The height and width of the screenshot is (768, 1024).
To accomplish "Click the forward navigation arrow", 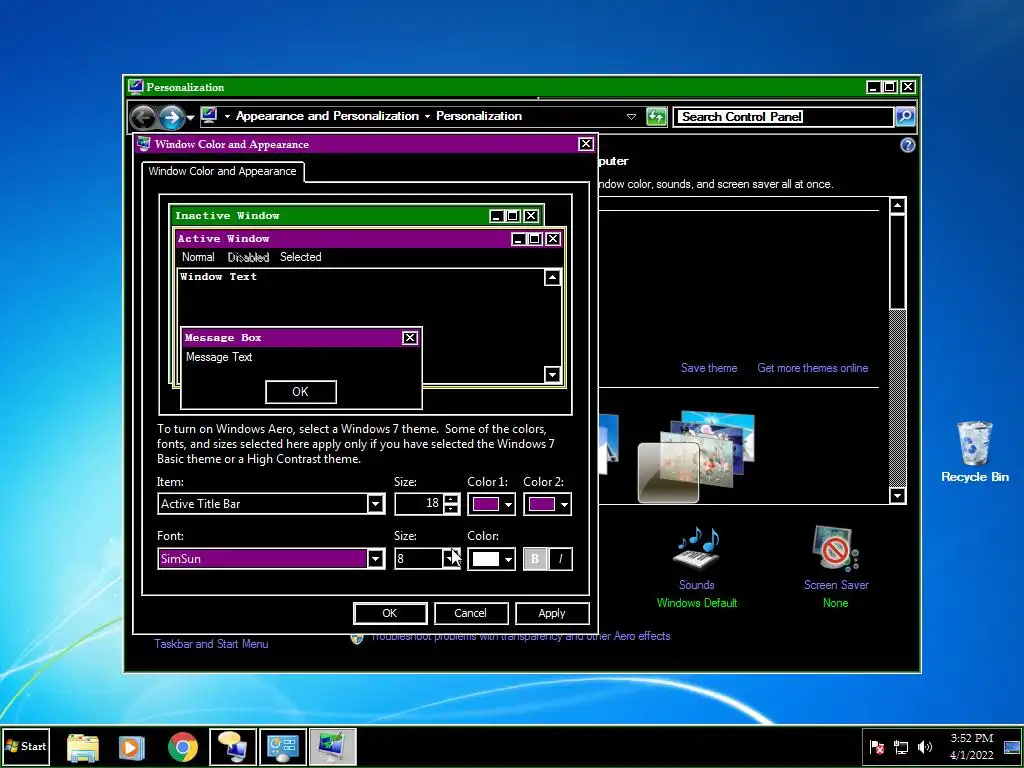I will click(171, 118).
